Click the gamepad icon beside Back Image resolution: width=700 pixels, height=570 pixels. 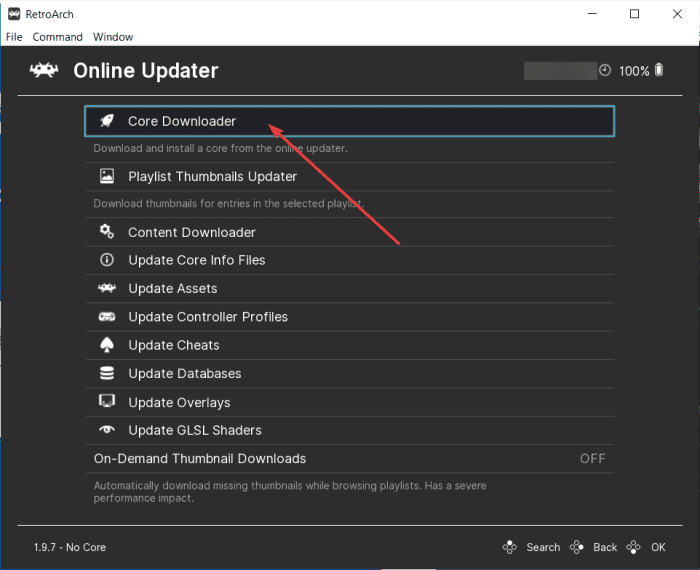coord(576,547)
